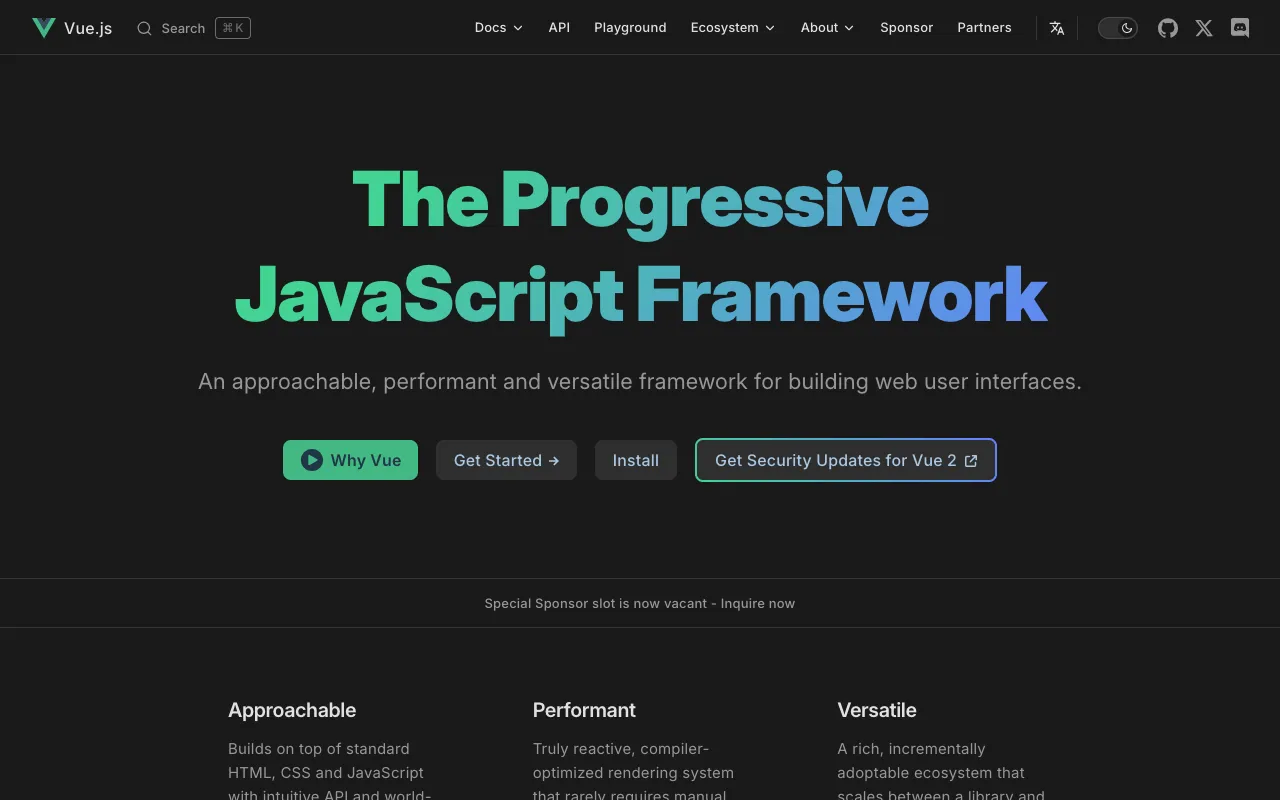1280x800 pixels.
Task: Click inside the Search input field
Action: [185, 28]
